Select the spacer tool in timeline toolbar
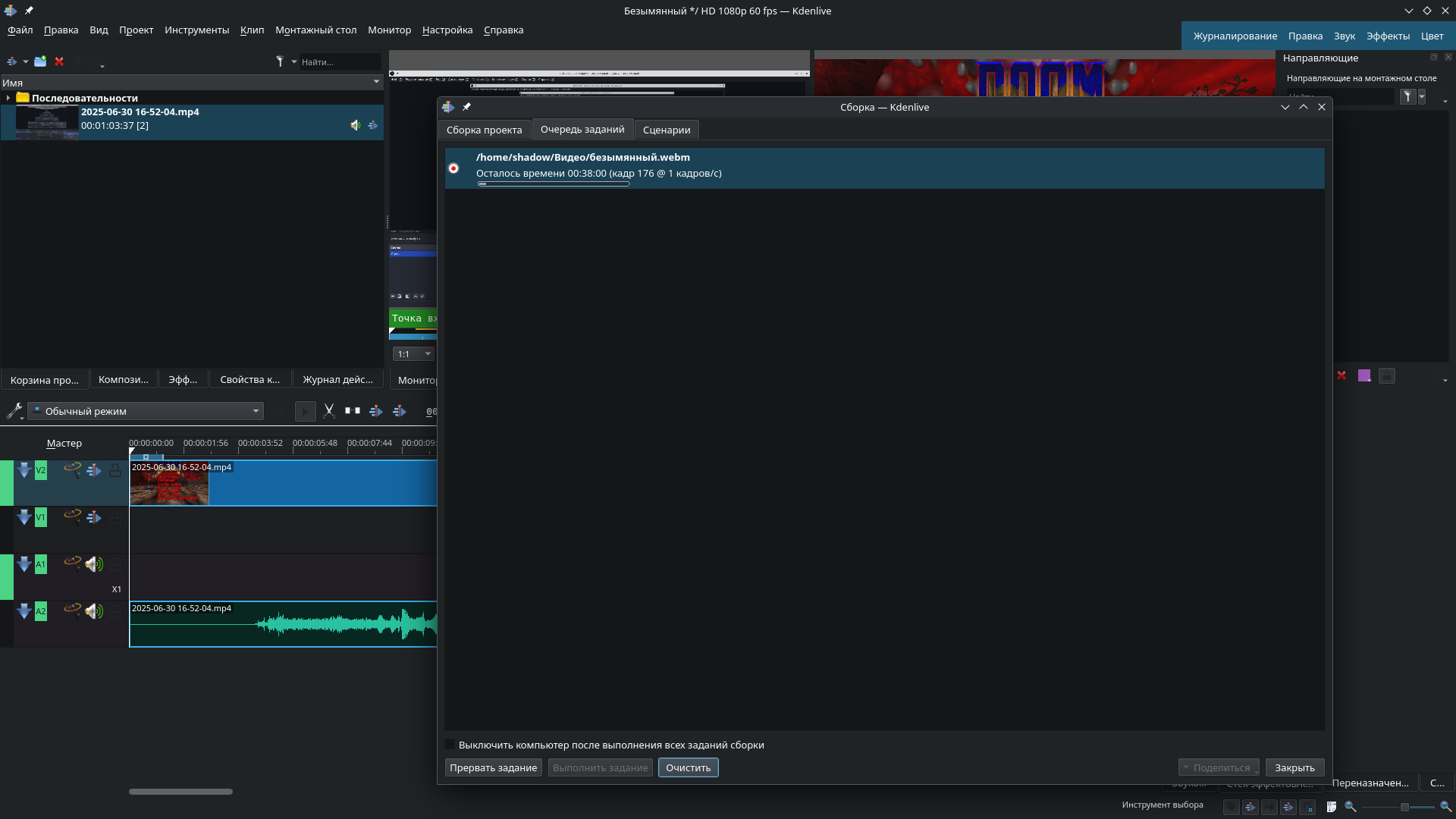Viewport: 1456px width, 819px height. point(353,411)
